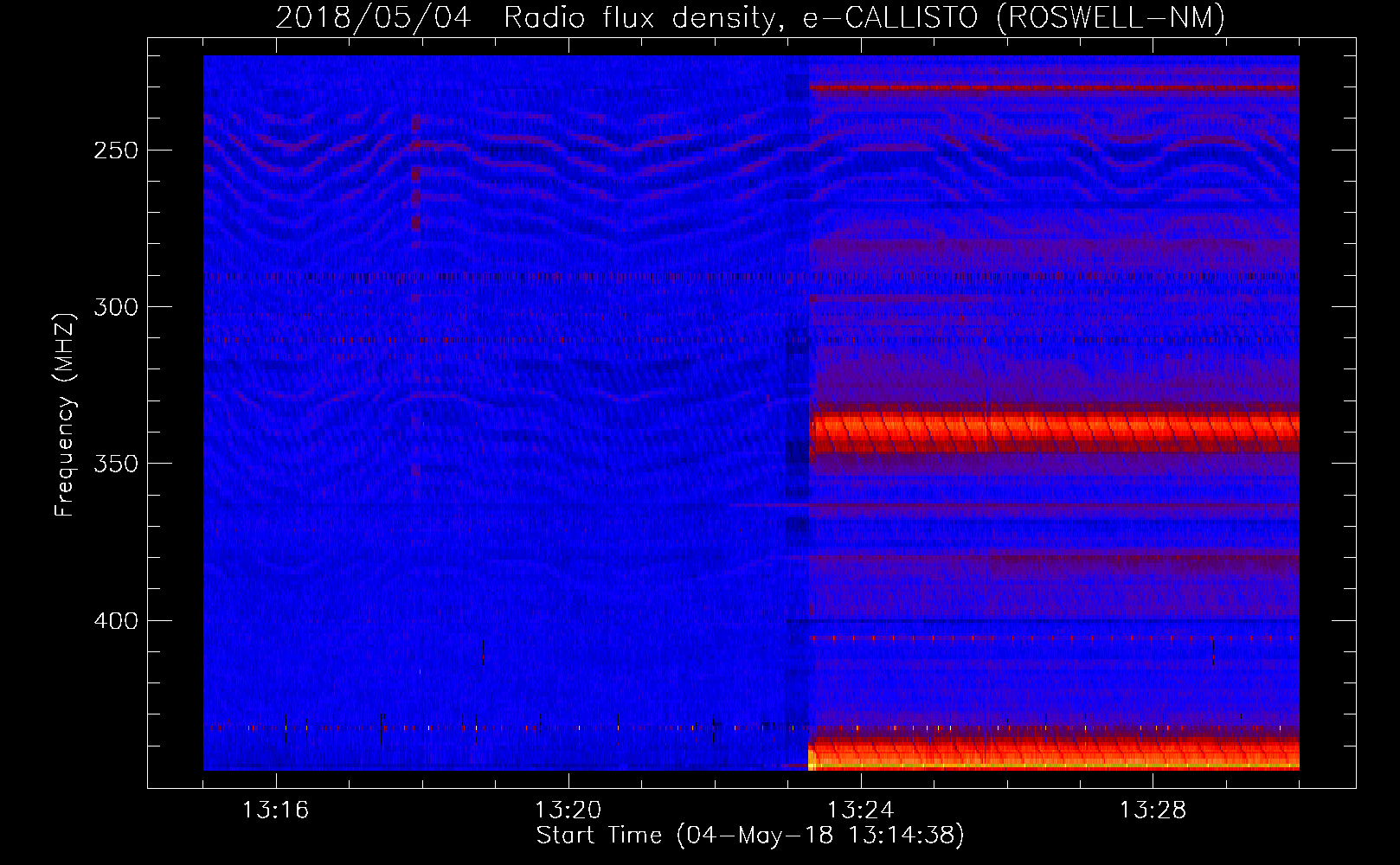Click the 'Start Time (04-May-18 13:14:38)' axis label
Viewport: 1400px width, 865px height.
pos(750,836)
